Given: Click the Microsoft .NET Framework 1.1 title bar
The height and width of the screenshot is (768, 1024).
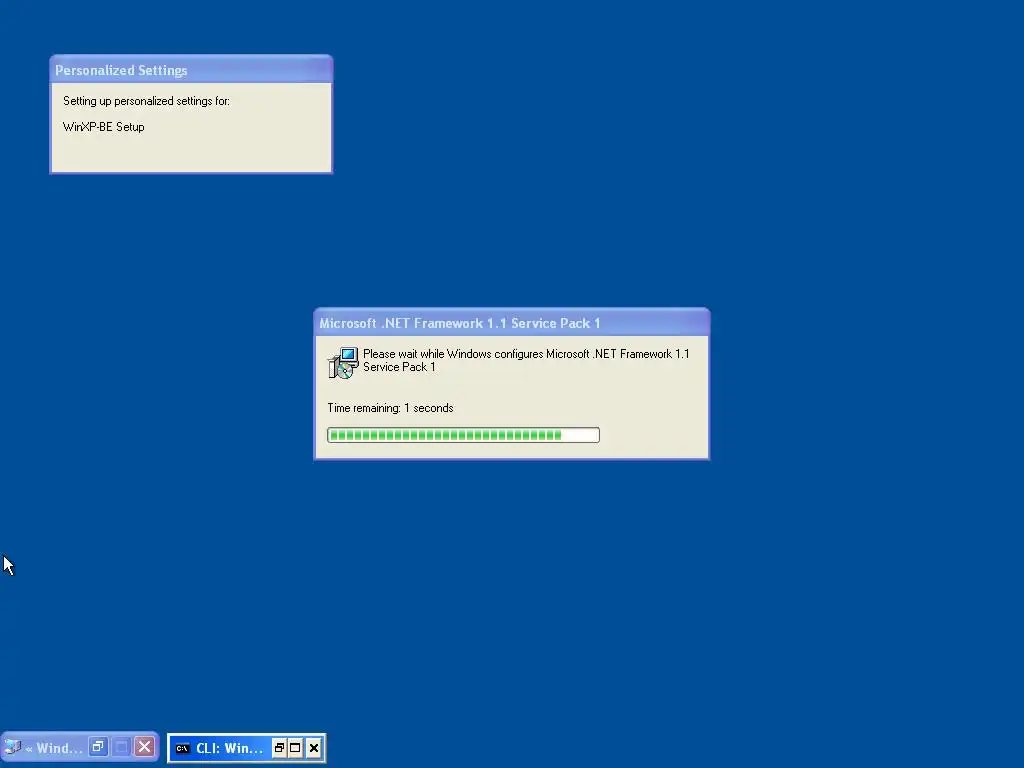Looking at the screenshot, I should click(511, 323).
